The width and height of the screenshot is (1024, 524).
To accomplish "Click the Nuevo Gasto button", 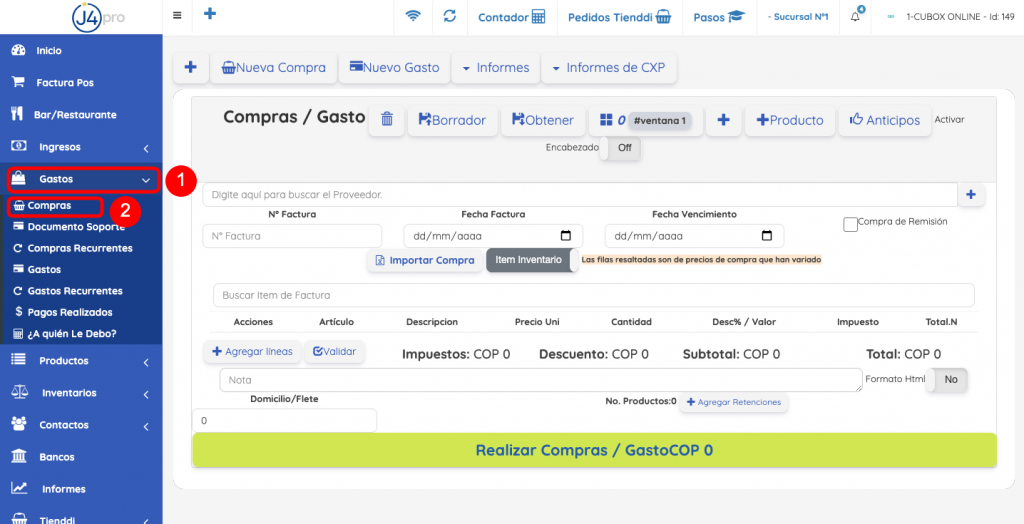I will [x=394, y=67].
